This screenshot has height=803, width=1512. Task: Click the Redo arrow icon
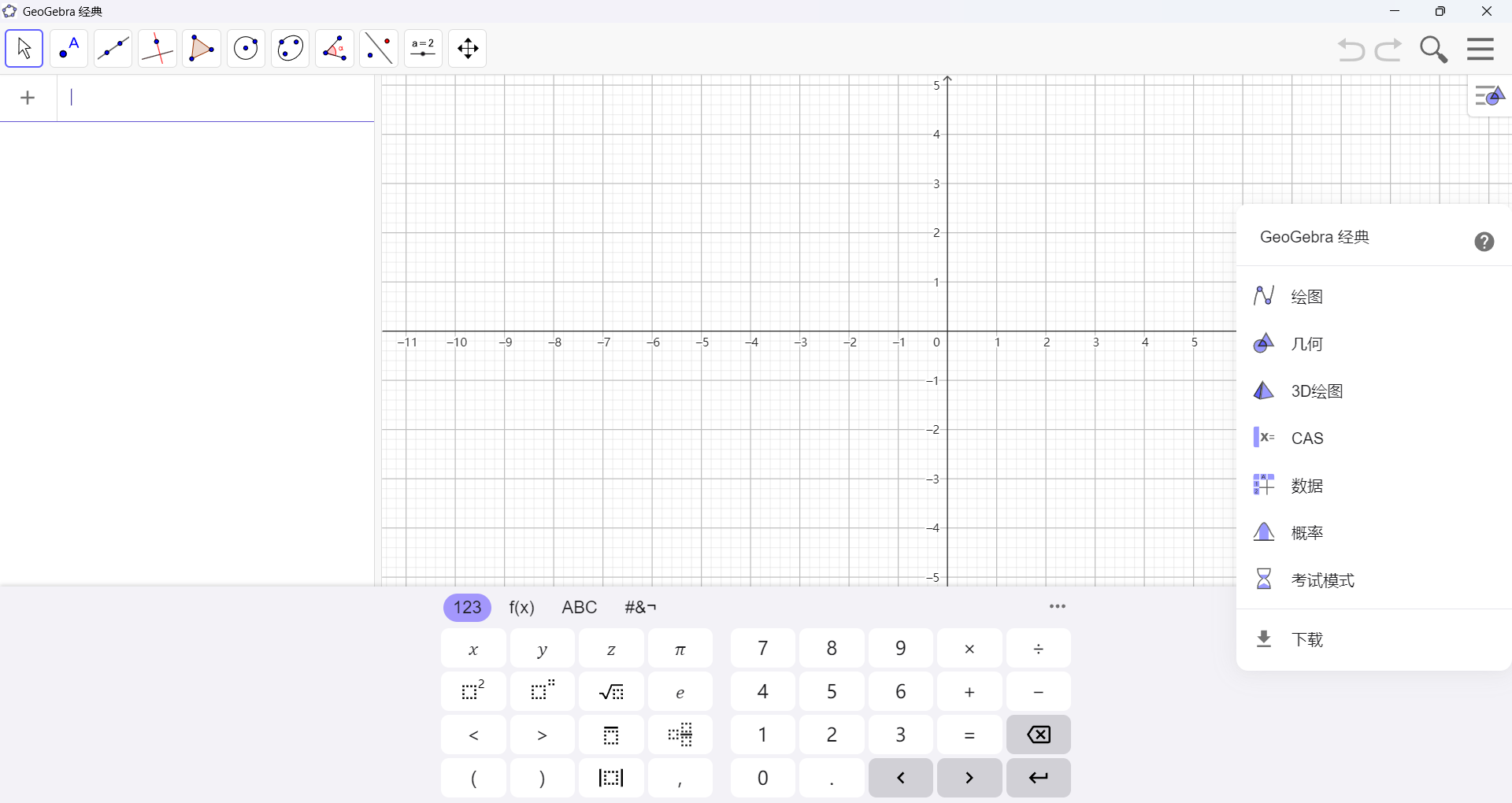[x=1389, y=50]
